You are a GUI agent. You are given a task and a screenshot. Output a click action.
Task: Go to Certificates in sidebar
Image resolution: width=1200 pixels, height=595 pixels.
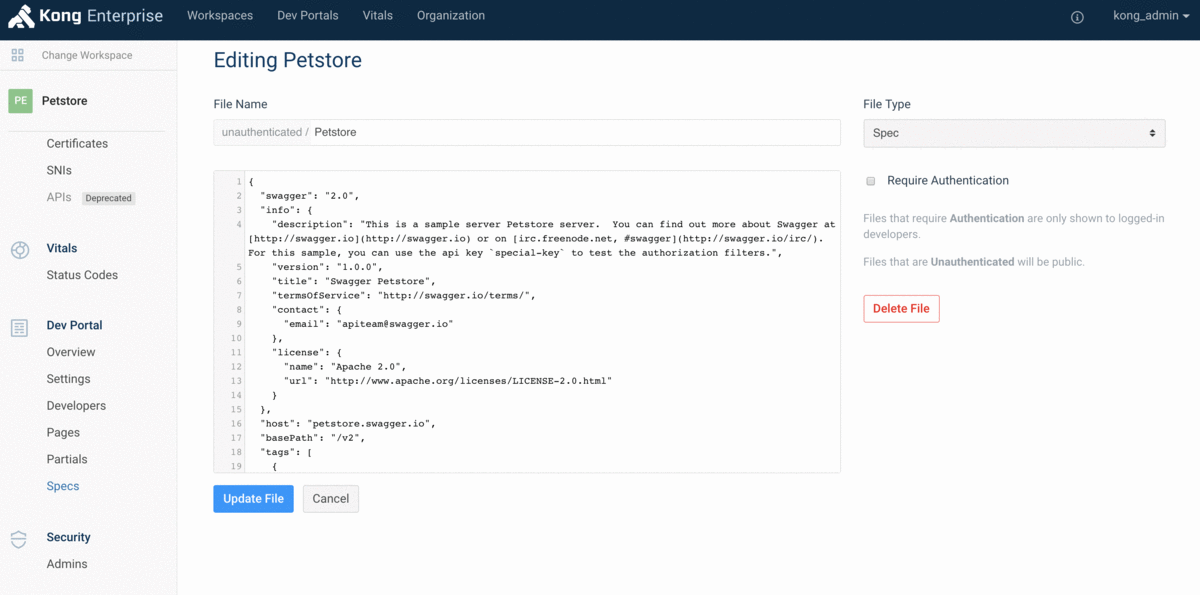tap(77, 144)
